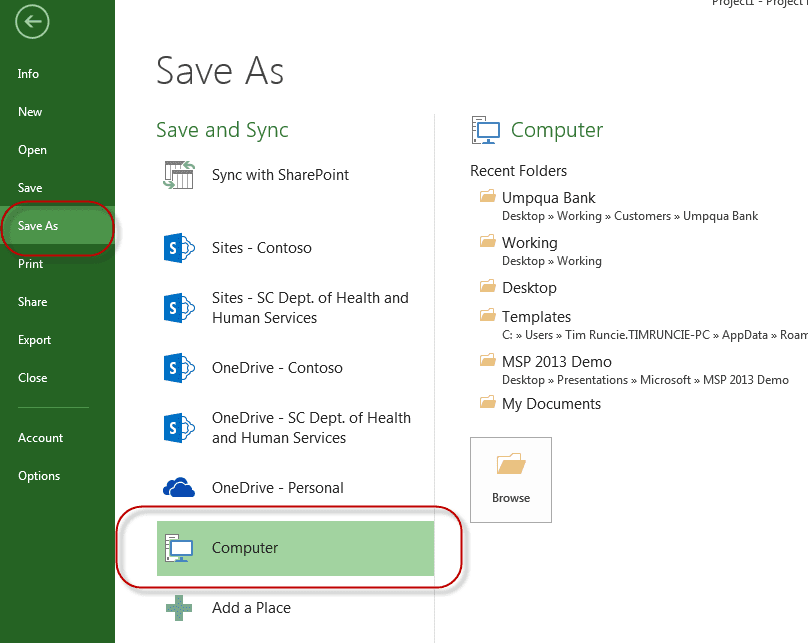Screen dimensions: 808x643
Task: Choose Save in the backstage menu
Action: (30, 188)
